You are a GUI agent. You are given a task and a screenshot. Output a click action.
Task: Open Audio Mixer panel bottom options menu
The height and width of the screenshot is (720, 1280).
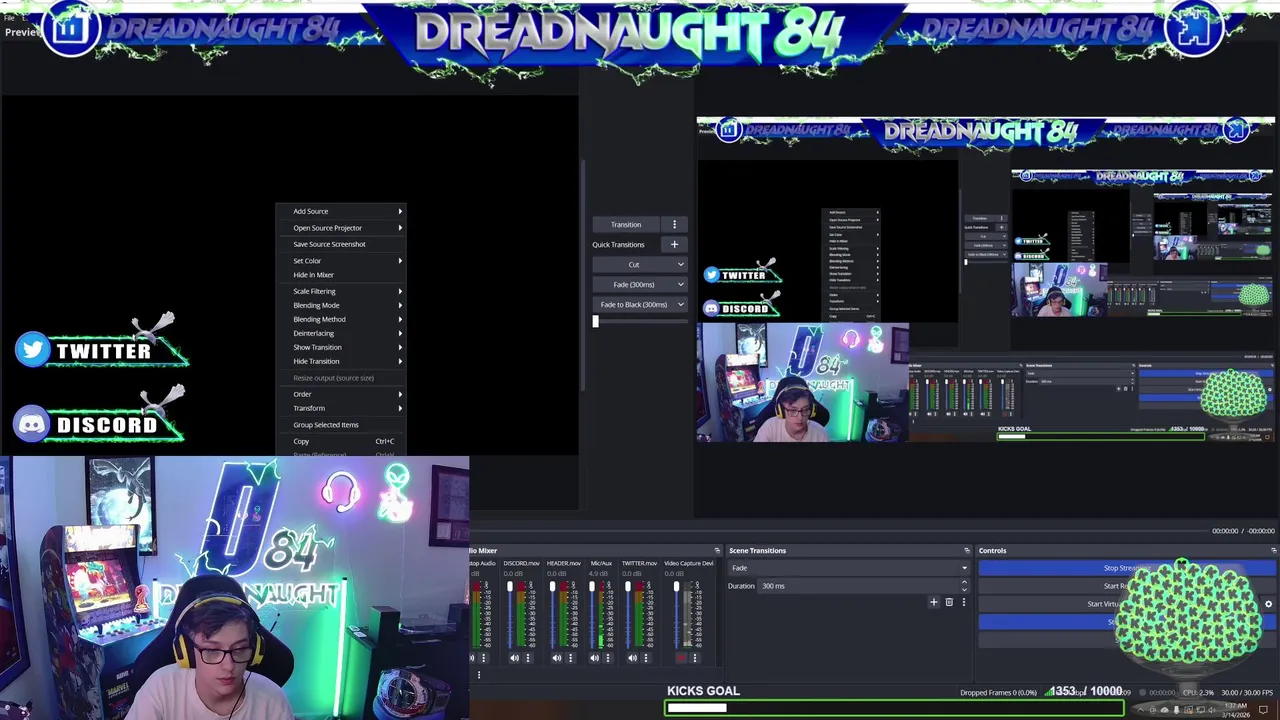pyautogui.click(x=478, y=675)
